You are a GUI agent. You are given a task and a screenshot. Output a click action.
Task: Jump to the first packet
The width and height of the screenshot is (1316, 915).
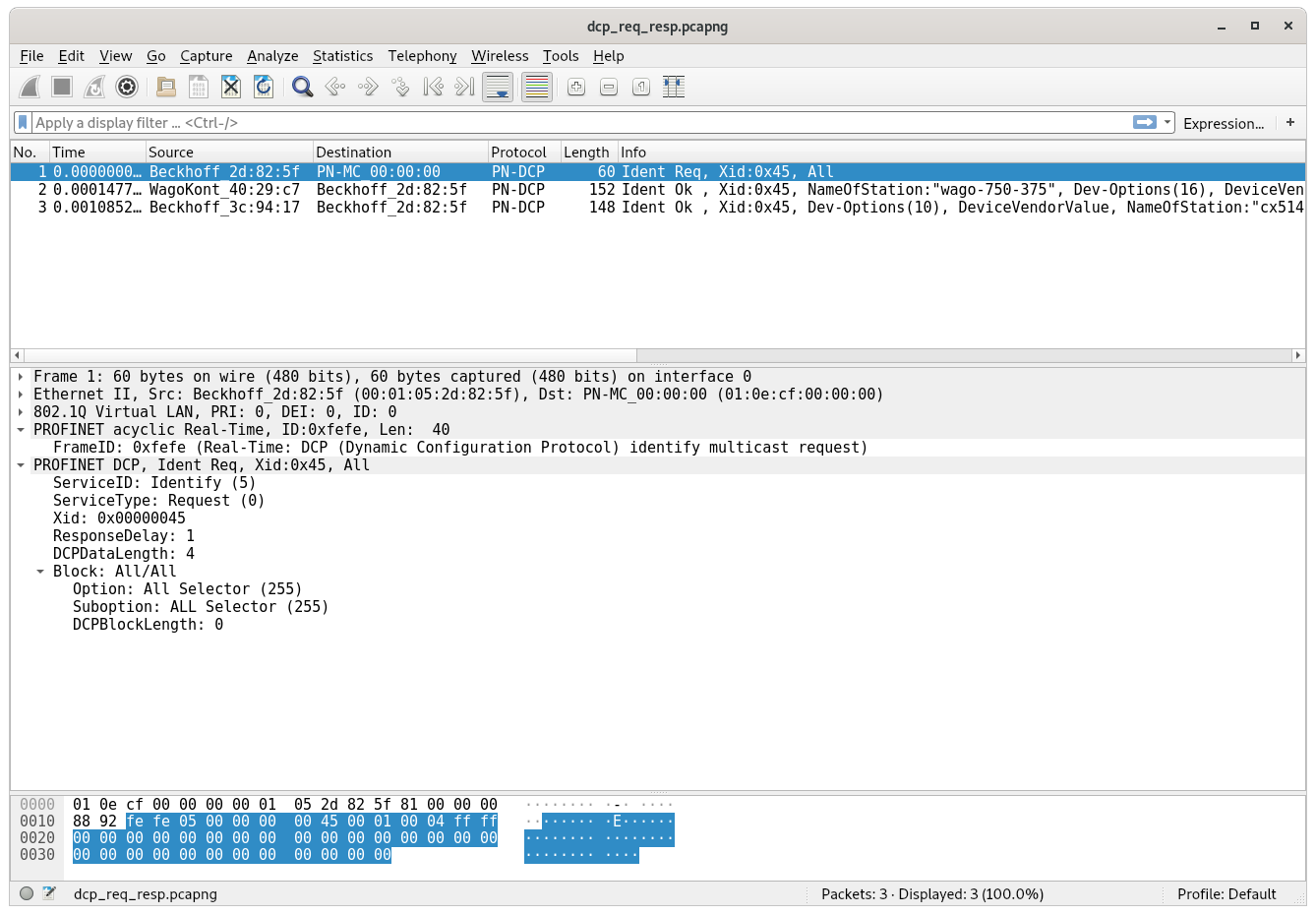click(433, 88)
